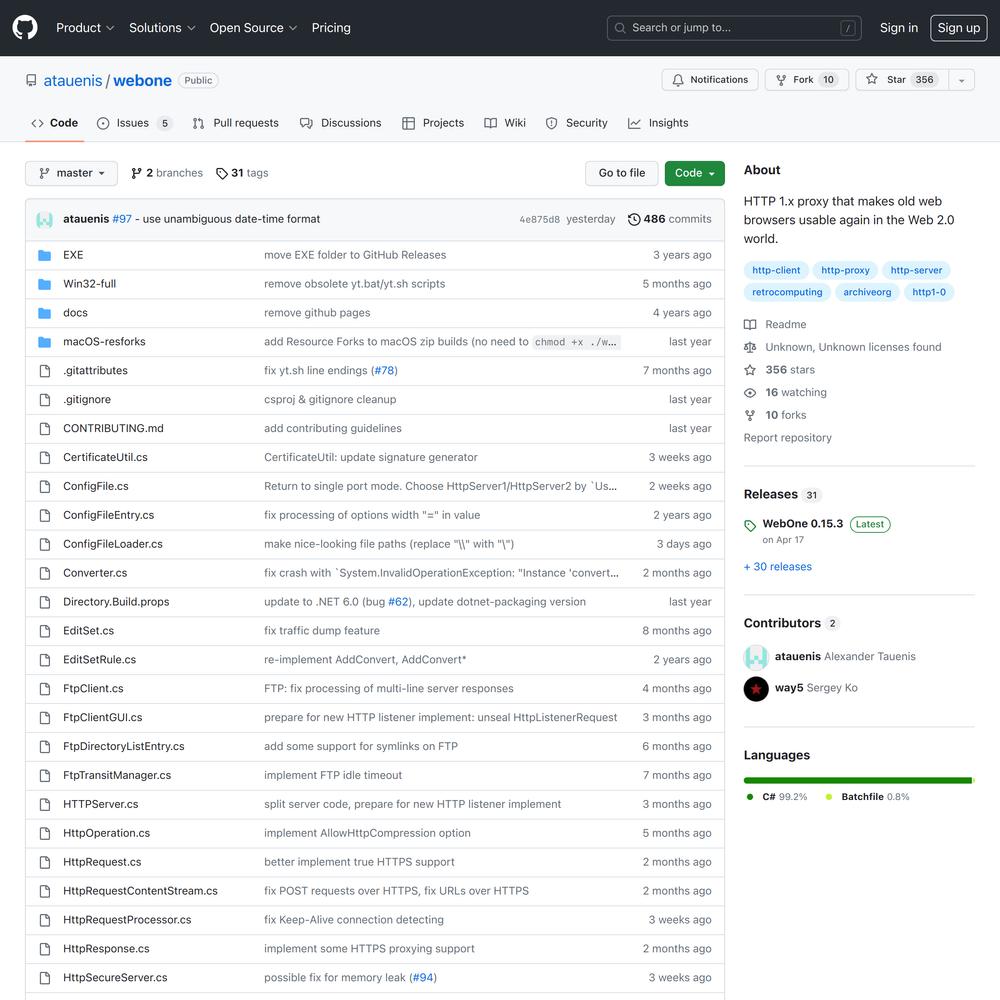Click the eye icon next to 16 watching
Image resolution: width=1000 pixels, height=1000 pixels.
pyautogui.click(x=750, y=392)
